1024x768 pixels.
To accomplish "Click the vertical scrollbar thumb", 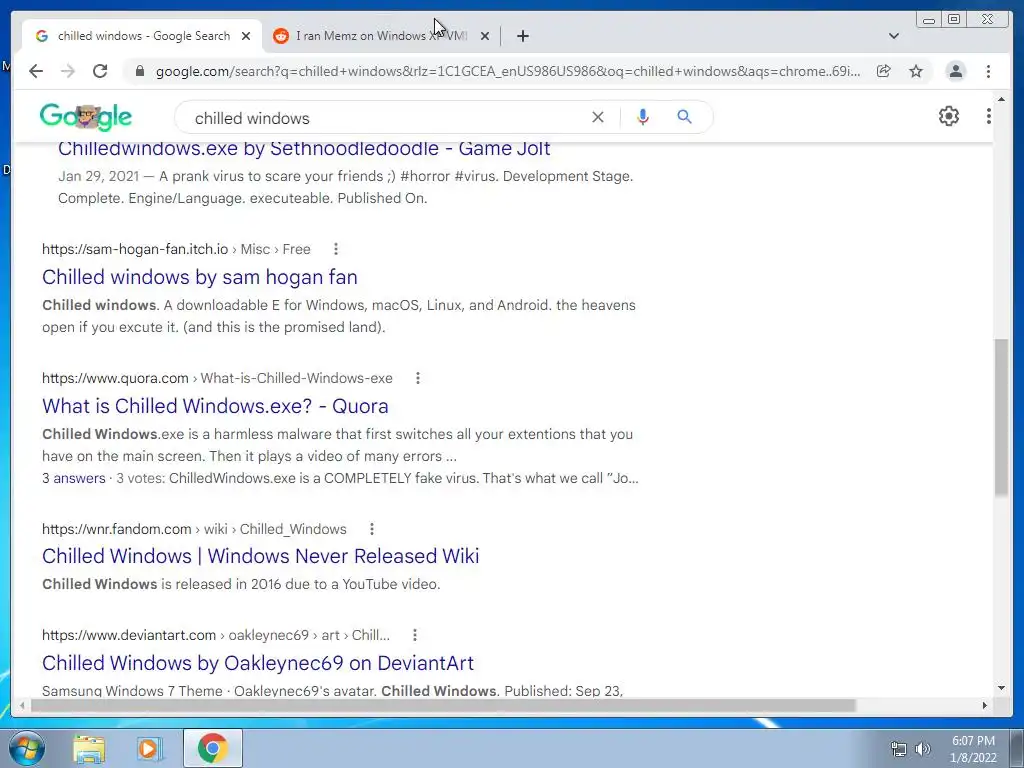I will (1001, 417).
